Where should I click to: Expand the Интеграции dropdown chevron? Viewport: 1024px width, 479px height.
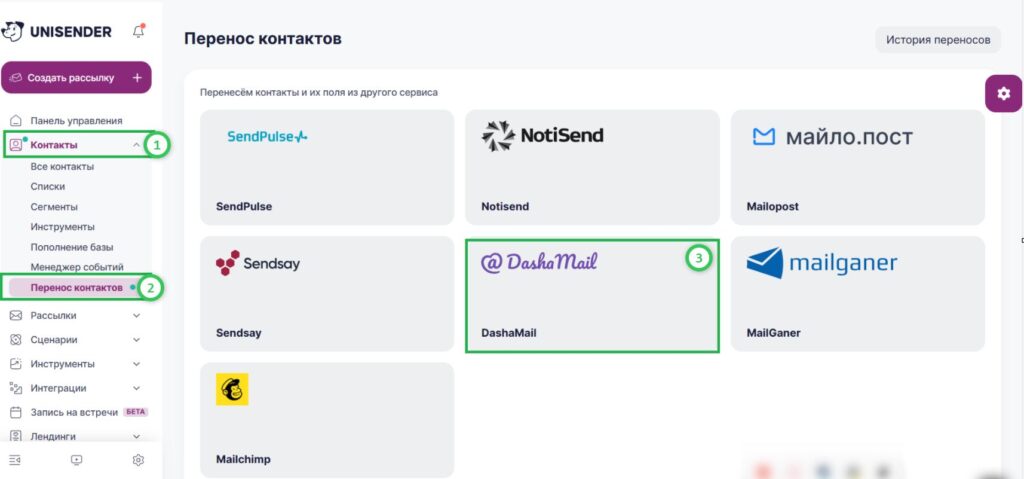pos(136,388)
